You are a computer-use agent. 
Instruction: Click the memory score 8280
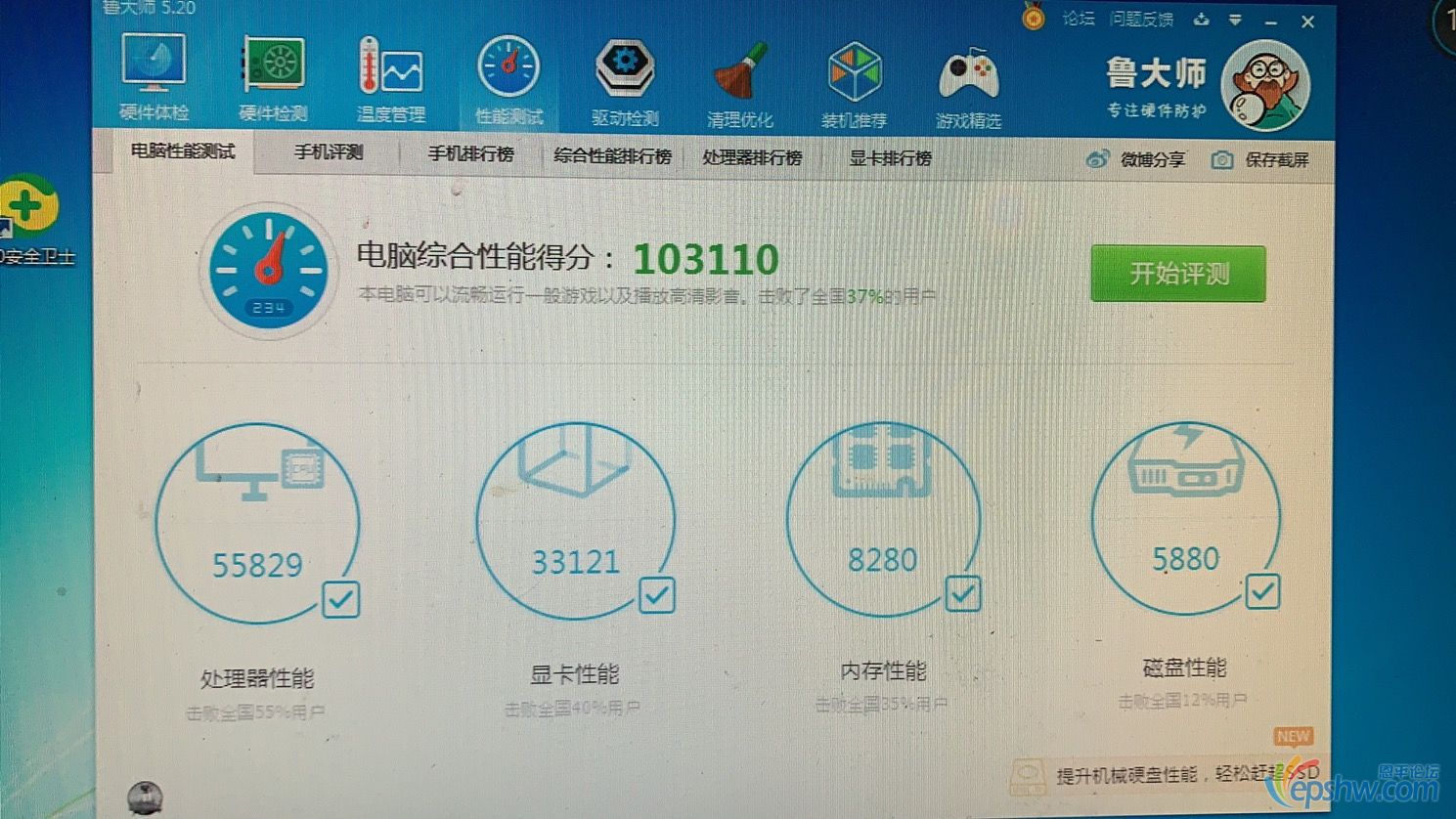883,560
